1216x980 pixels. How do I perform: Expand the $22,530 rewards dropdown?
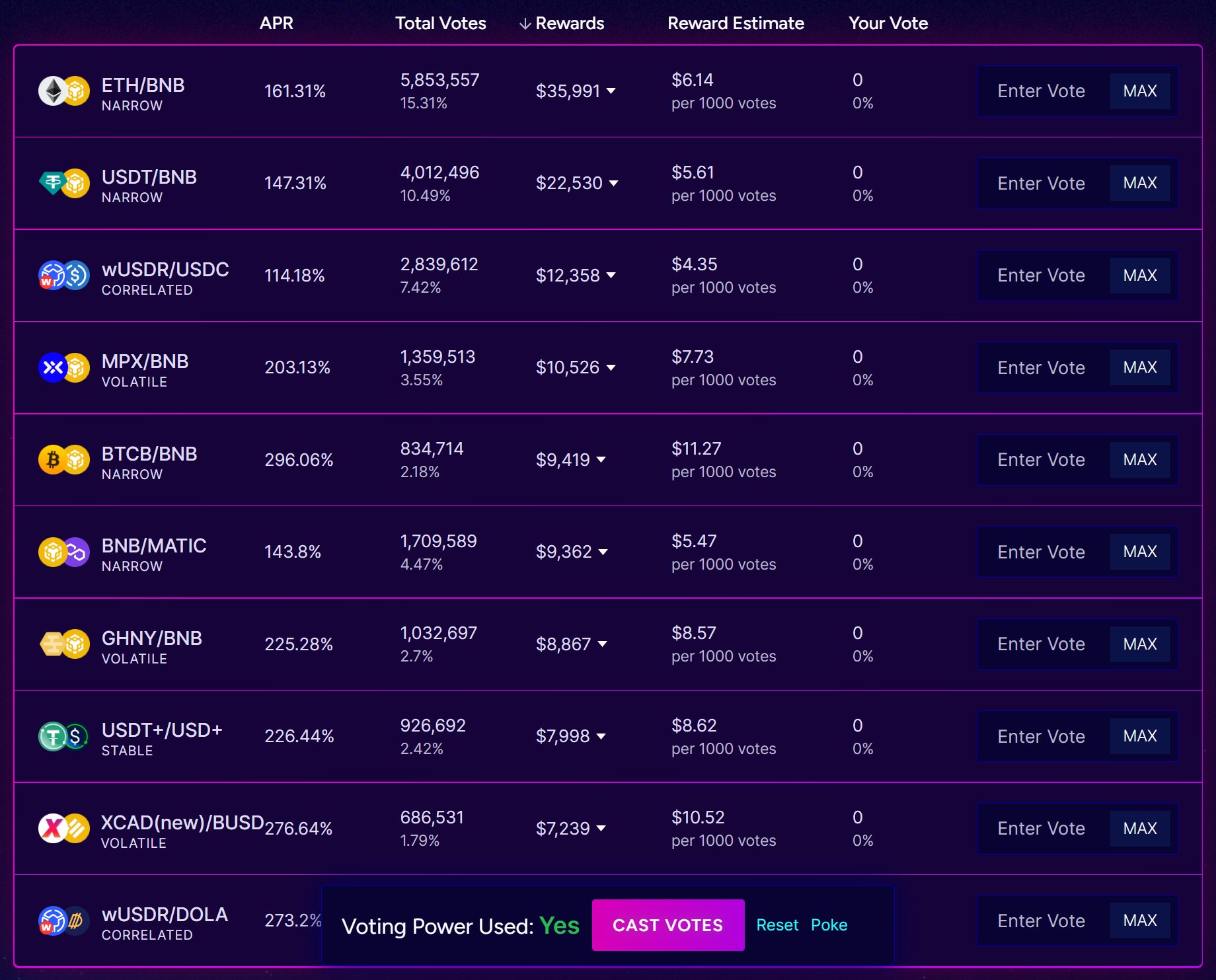point(613,183)
